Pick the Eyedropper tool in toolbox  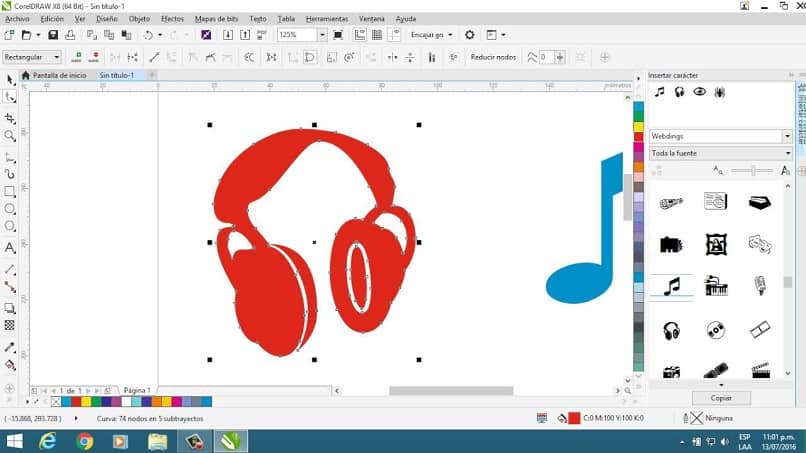(10, 347)
